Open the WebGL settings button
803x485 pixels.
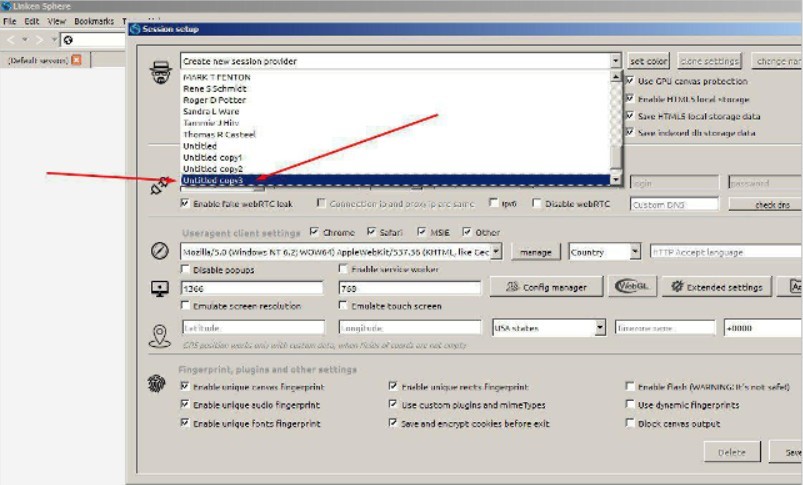(630, 287)
